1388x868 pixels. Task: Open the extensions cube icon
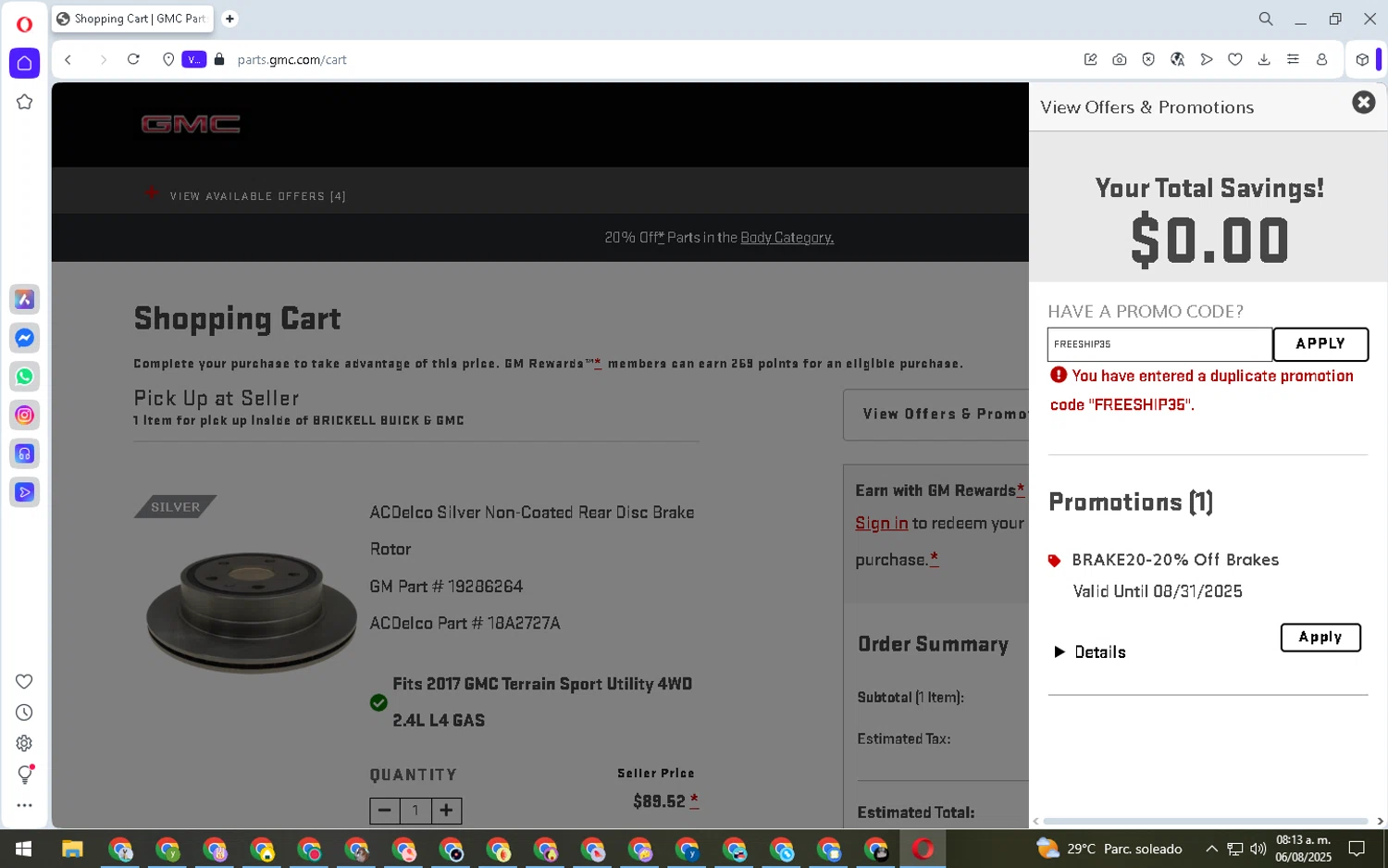pos(1362,59)
